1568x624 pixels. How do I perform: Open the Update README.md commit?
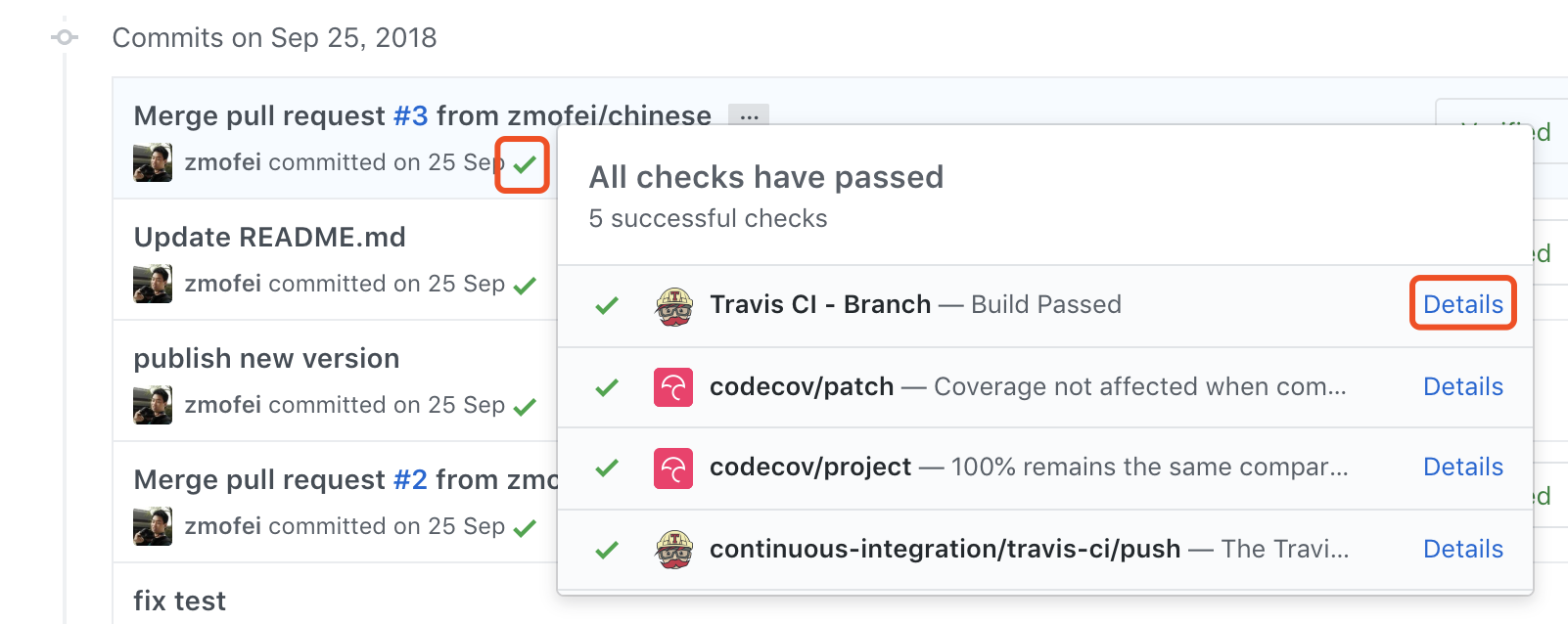click(269, 237)
